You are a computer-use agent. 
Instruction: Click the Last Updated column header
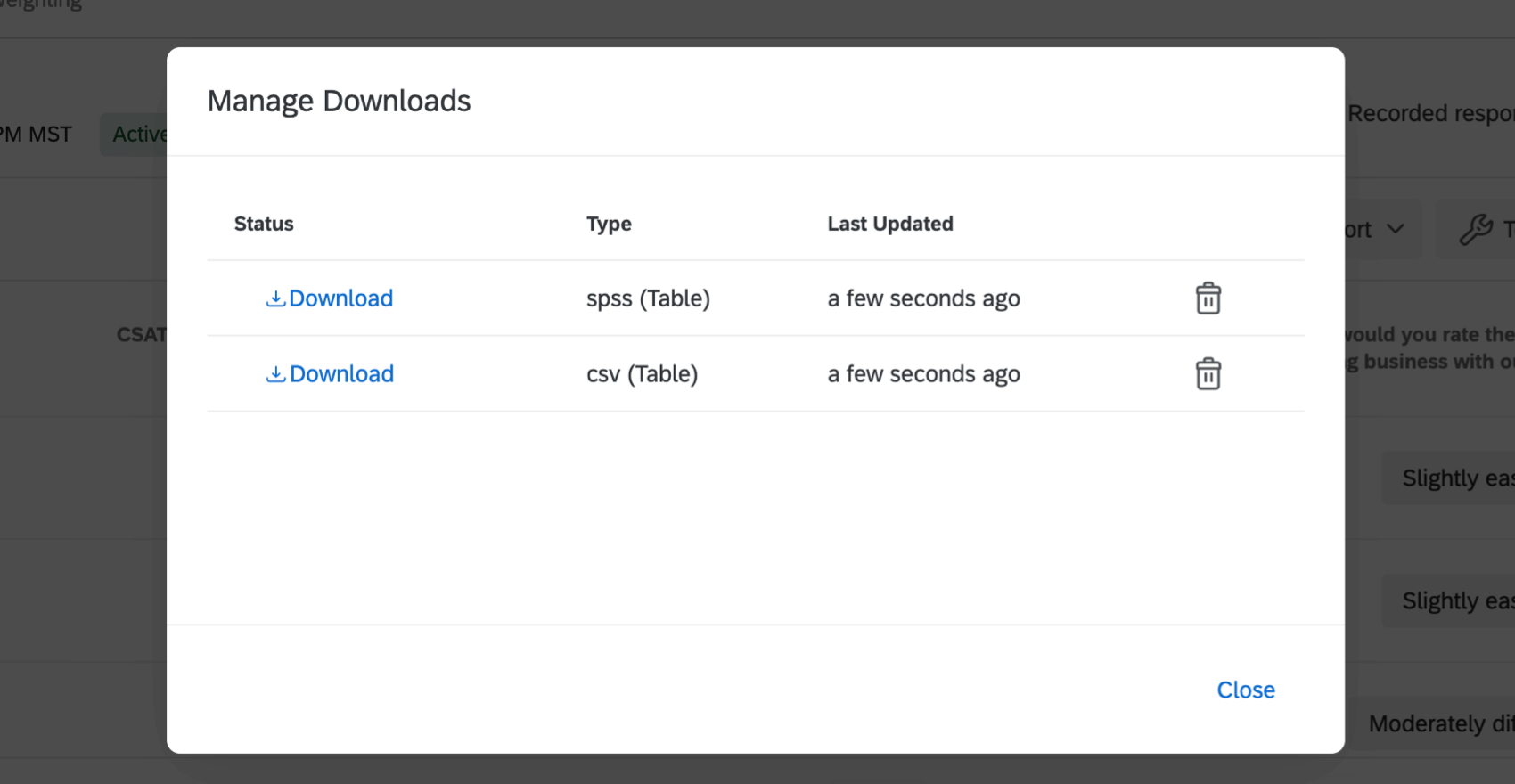click(x=889, y=224)
